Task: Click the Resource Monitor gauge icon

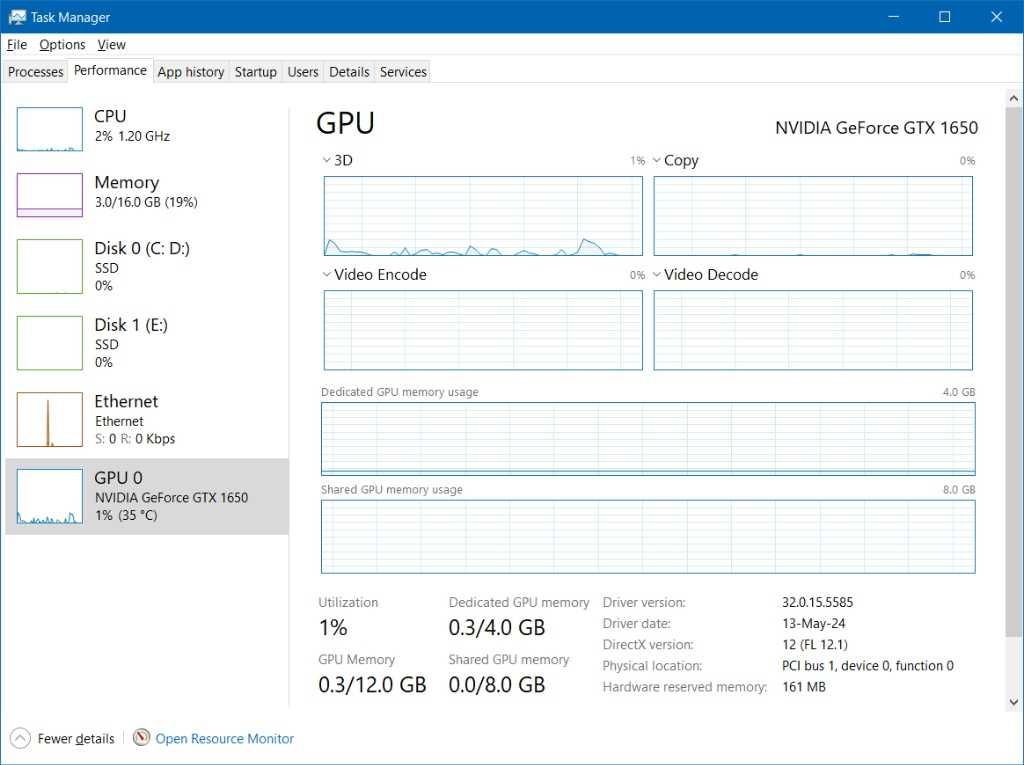Action: point(141,738)
